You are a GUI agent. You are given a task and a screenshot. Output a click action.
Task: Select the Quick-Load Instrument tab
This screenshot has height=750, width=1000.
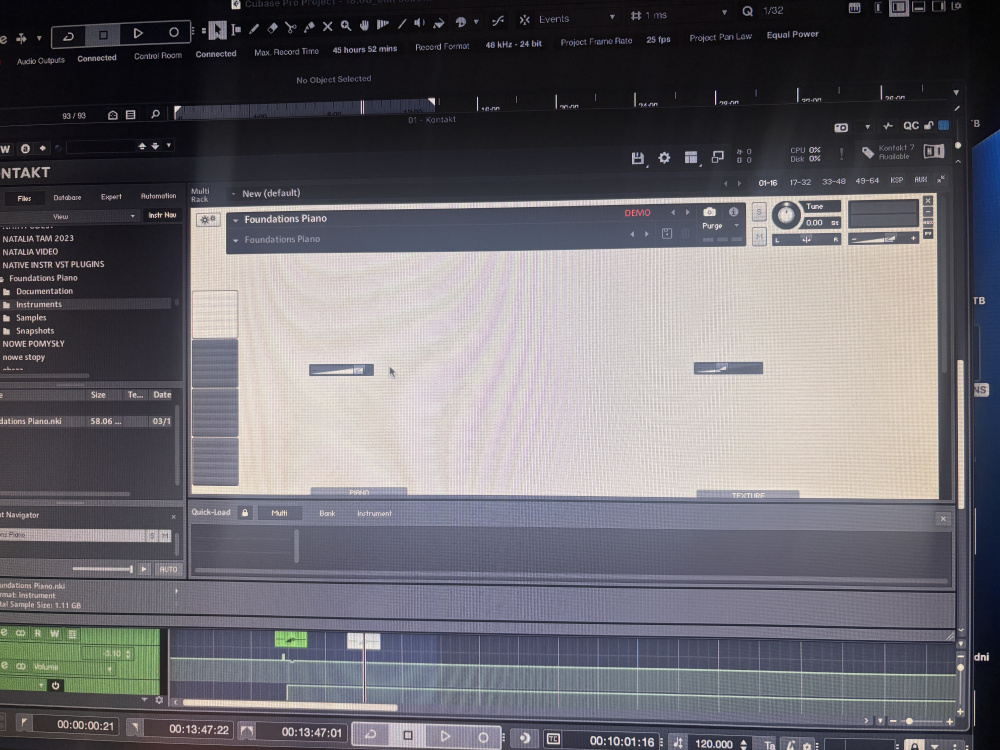click(374, 513)
